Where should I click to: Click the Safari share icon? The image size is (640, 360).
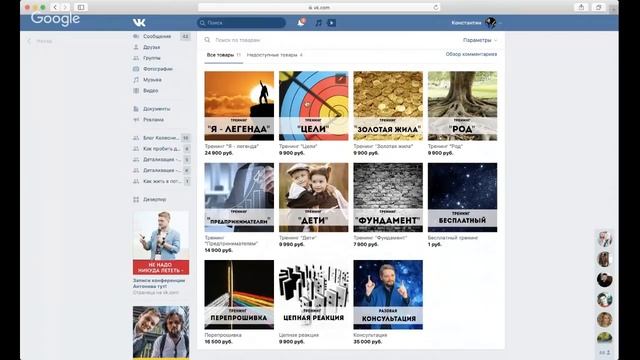point(581,7)
